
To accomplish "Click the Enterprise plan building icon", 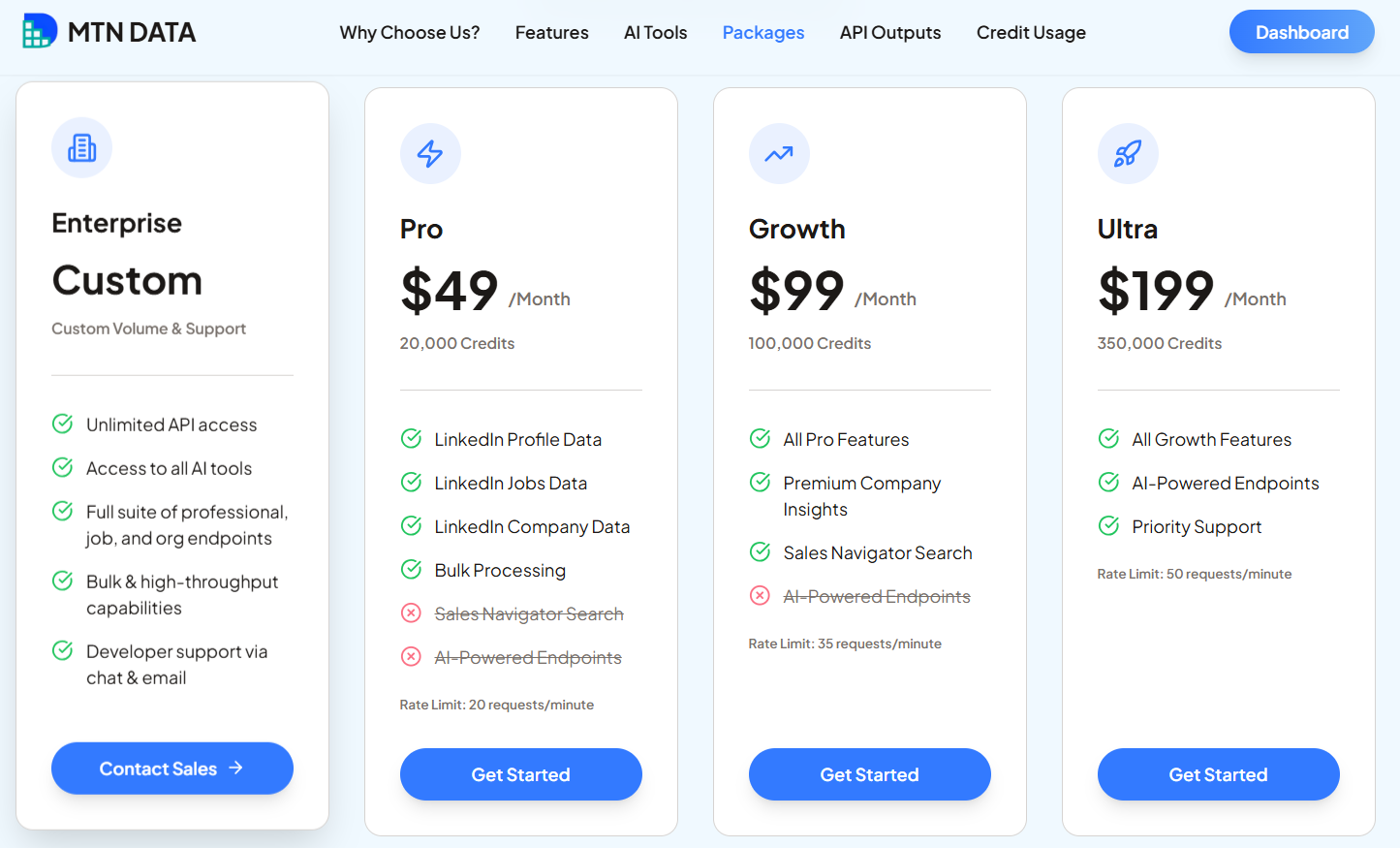I will (81, 147).
